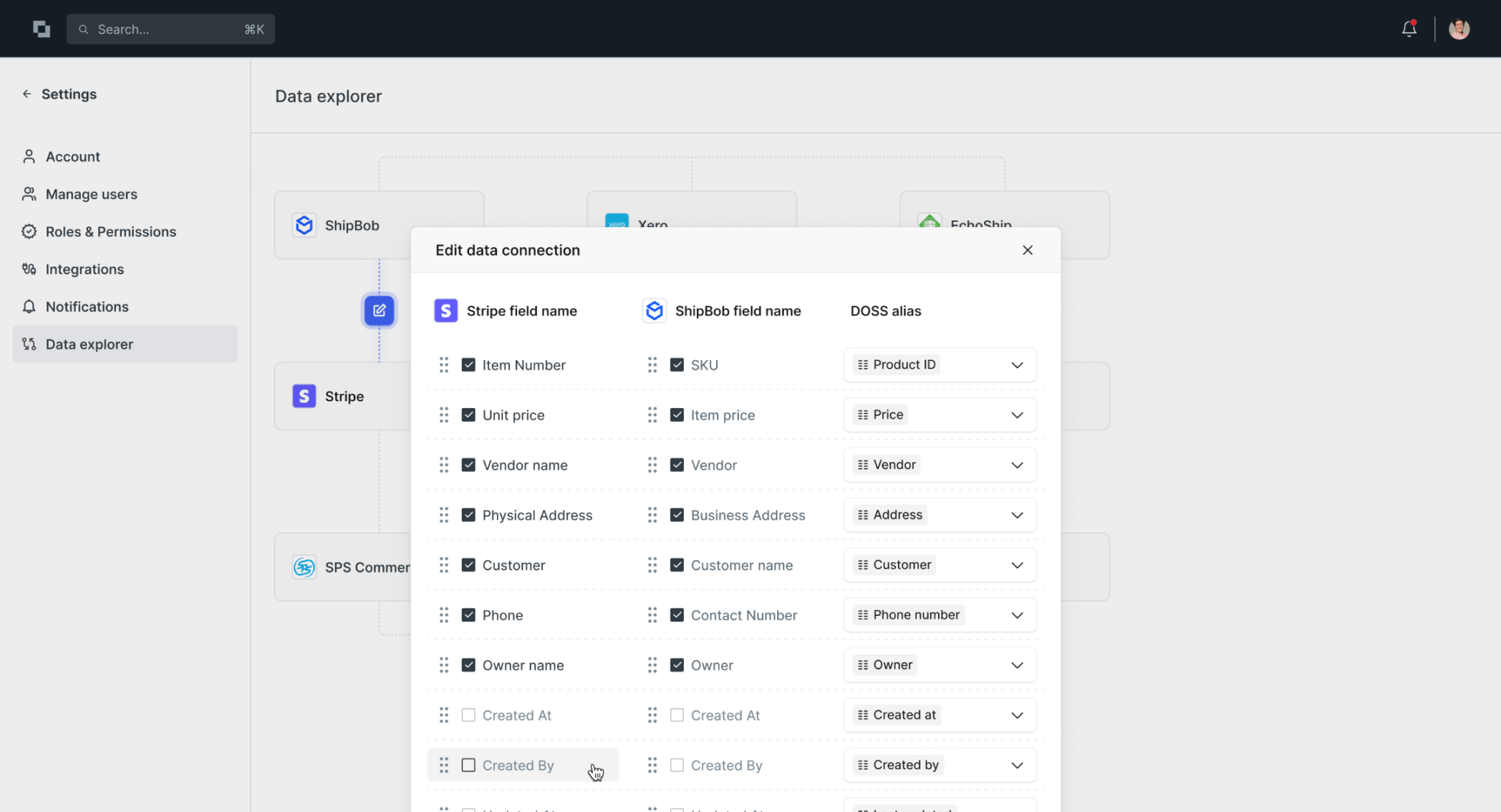Click the drag handle next to SKU
The image size is (1501, 812).
coord(652,365)
